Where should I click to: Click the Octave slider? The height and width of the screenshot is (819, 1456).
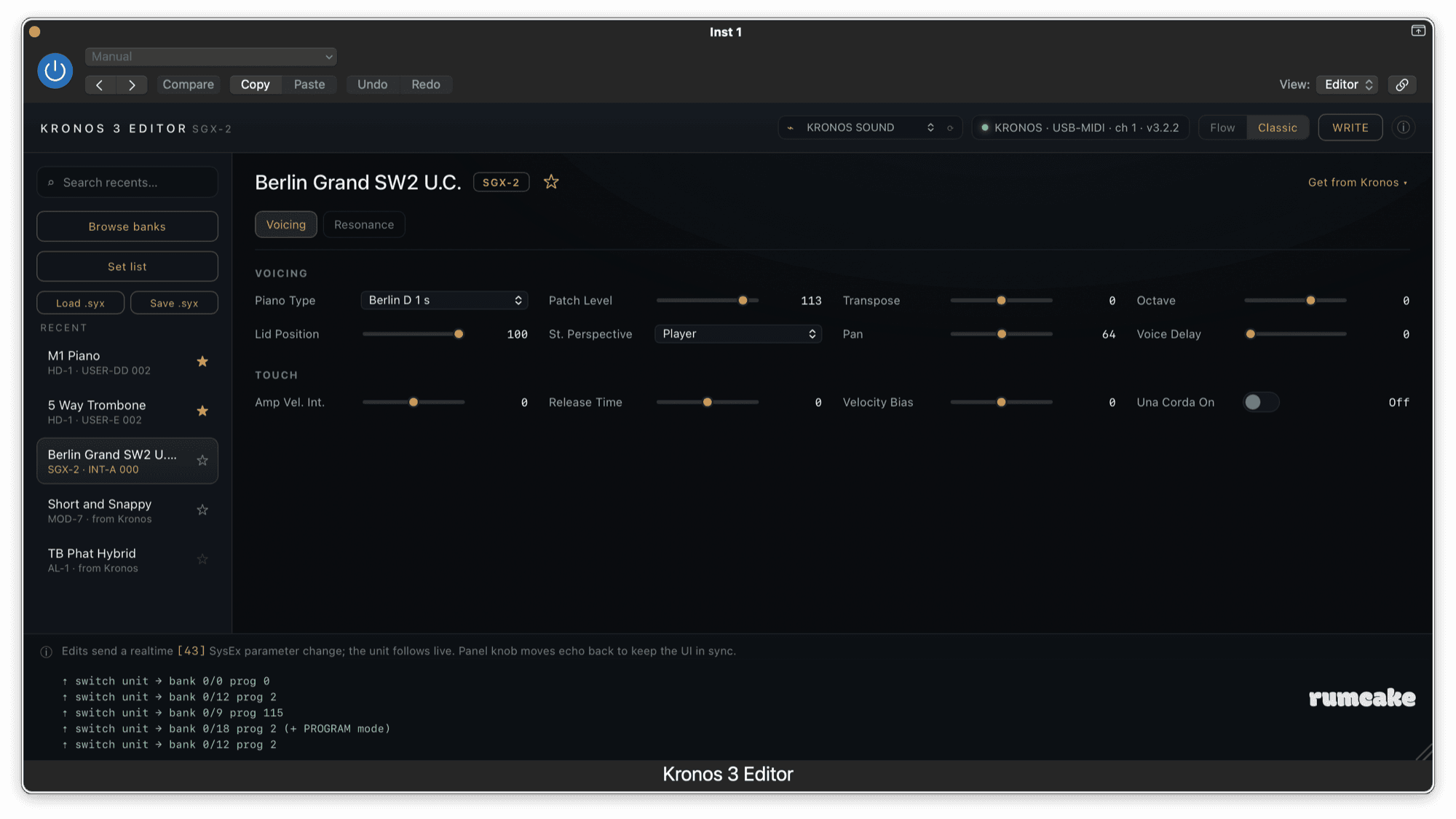(1295, 300)
